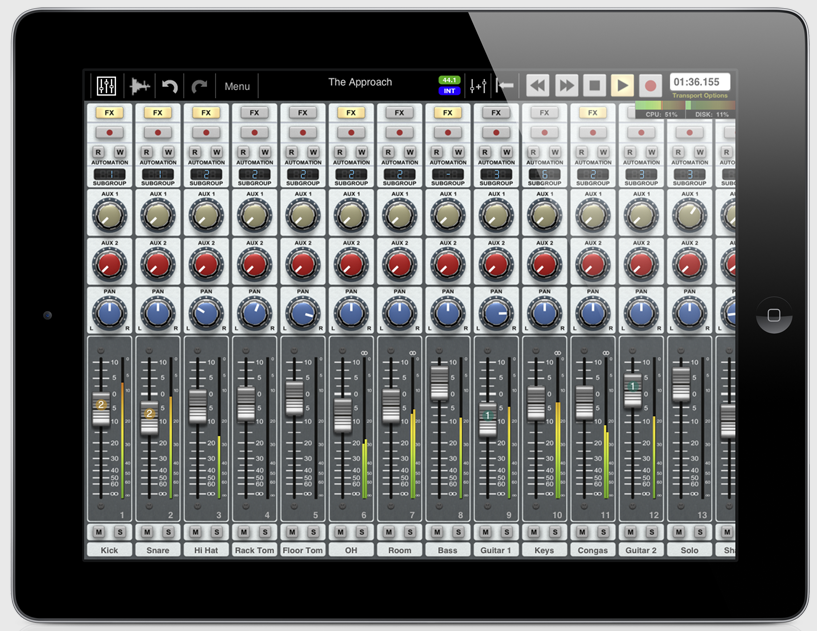Solo the OH channel

[362, 532]
